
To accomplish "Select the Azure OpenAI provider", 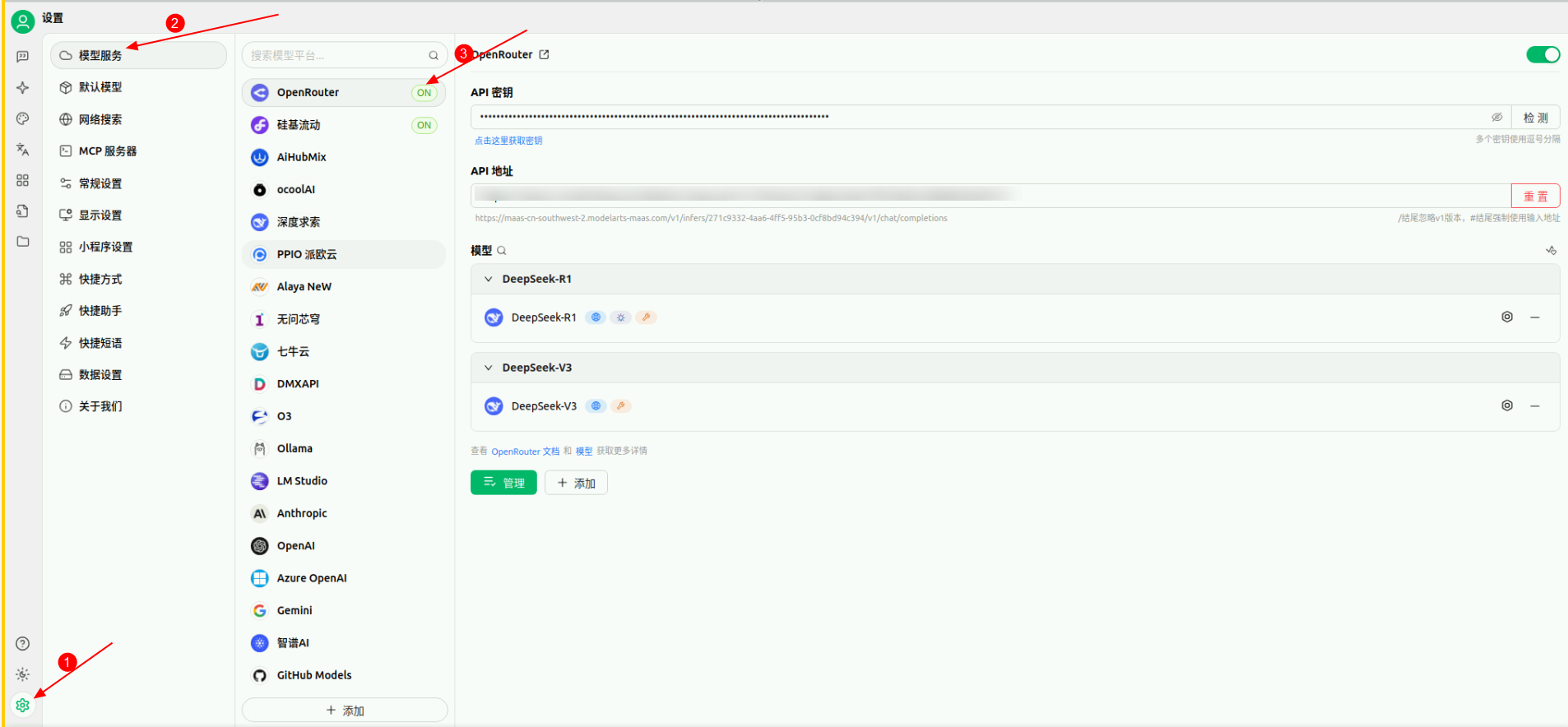I will [x=344, y=578].
